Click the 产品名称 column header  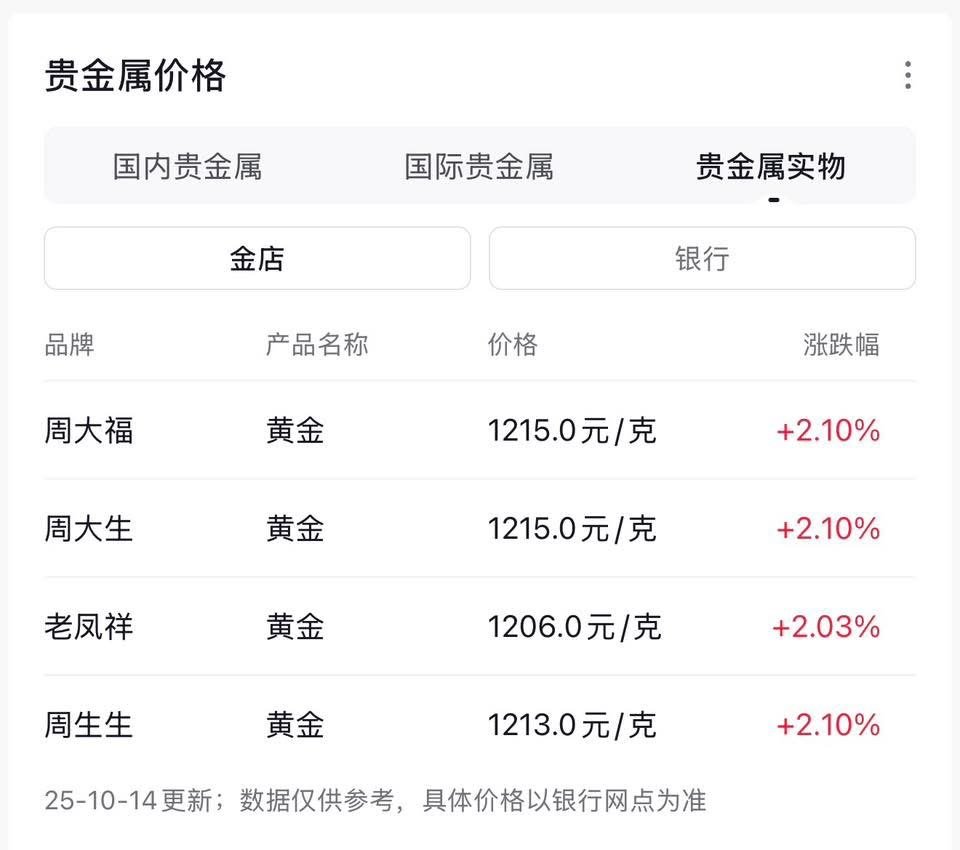coord(317,345)
